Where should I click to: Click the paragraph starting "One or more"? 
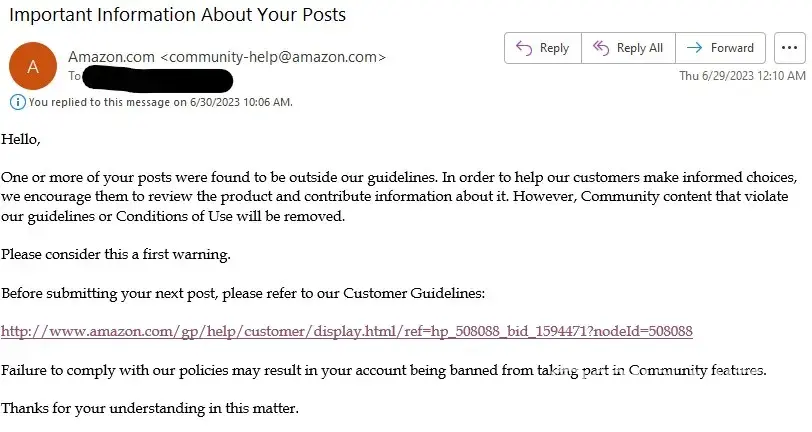(399, 196)
